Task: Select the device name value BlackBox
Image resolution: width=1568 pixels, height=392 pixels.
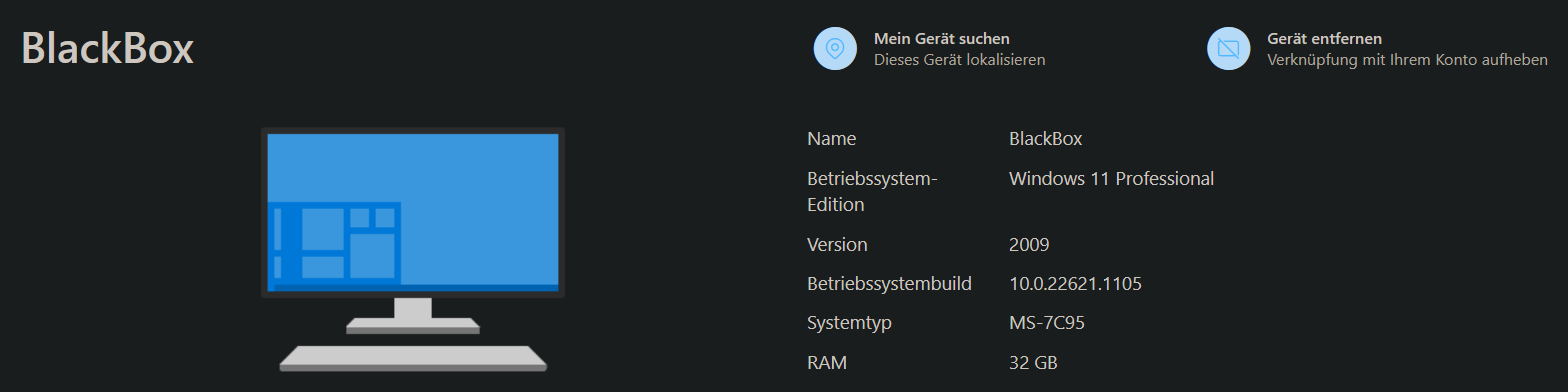Action: (1046, 139)
